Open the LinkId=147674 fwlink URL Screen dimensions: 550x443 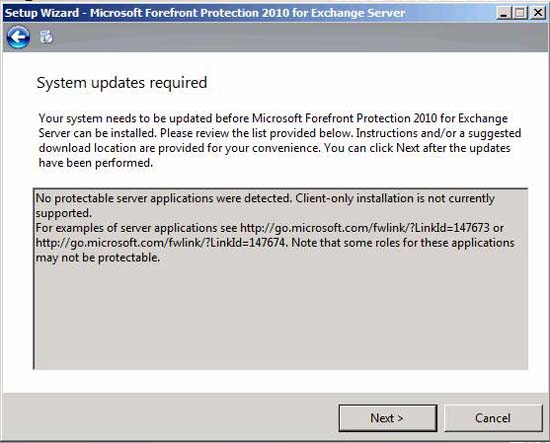[x=161, y=243]
